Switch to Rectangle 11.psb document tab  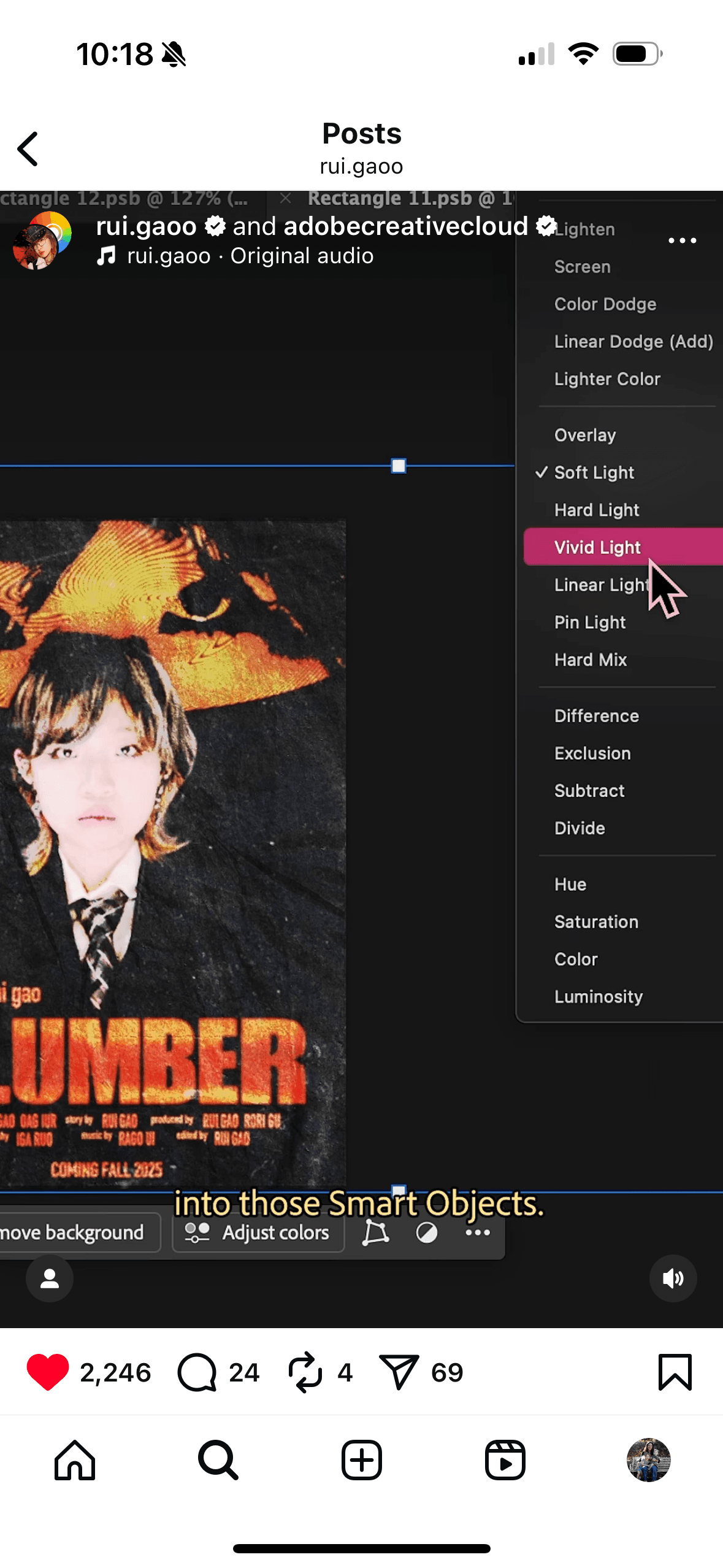410,199
